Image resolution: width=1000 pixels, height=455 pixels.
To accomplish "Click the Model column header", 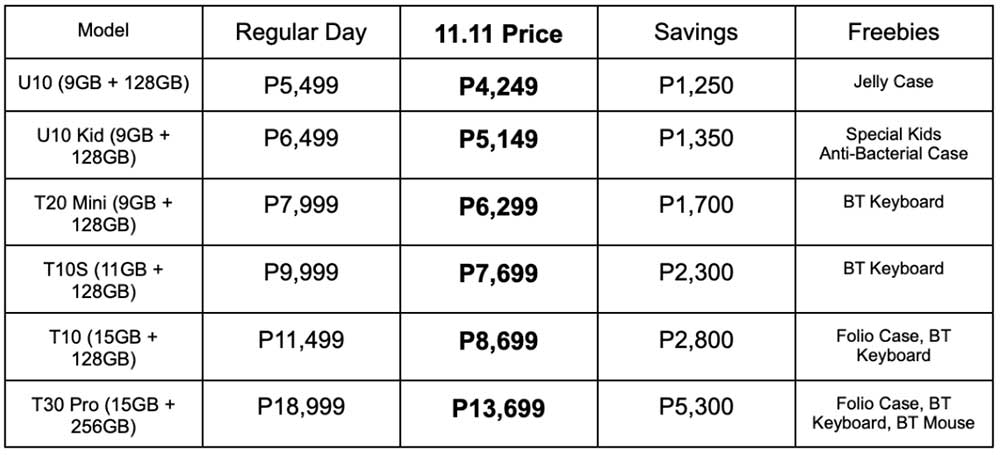I will pyautogui.click(x=103, y=31).
